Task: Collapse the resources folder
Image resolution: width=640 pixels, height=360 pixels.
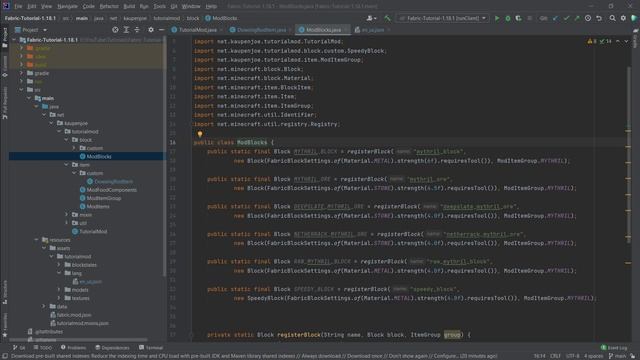Action: [37, 240]
